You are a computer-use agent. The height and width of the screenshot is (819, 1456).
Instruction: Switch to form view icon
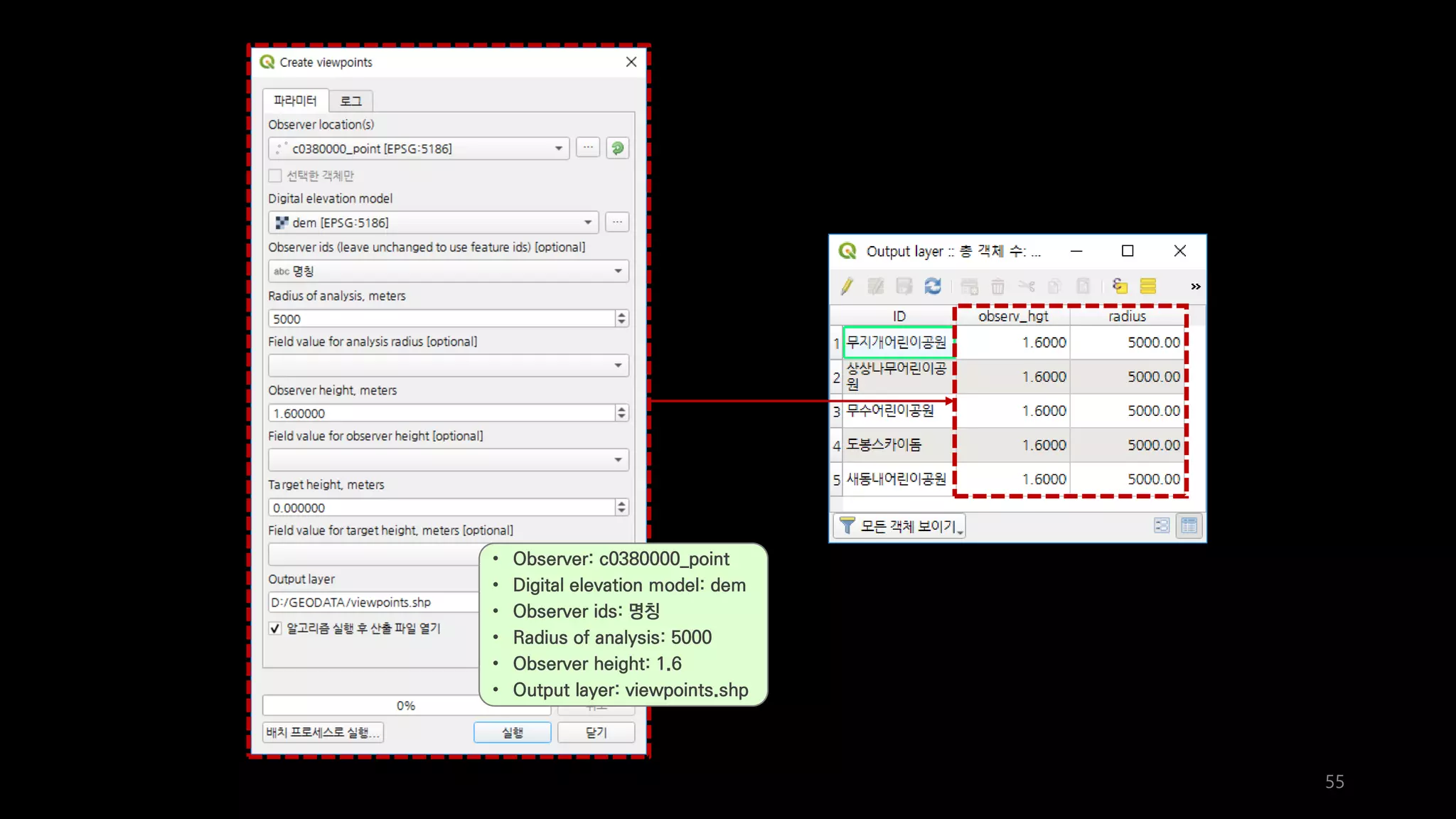coord(1161,526)
